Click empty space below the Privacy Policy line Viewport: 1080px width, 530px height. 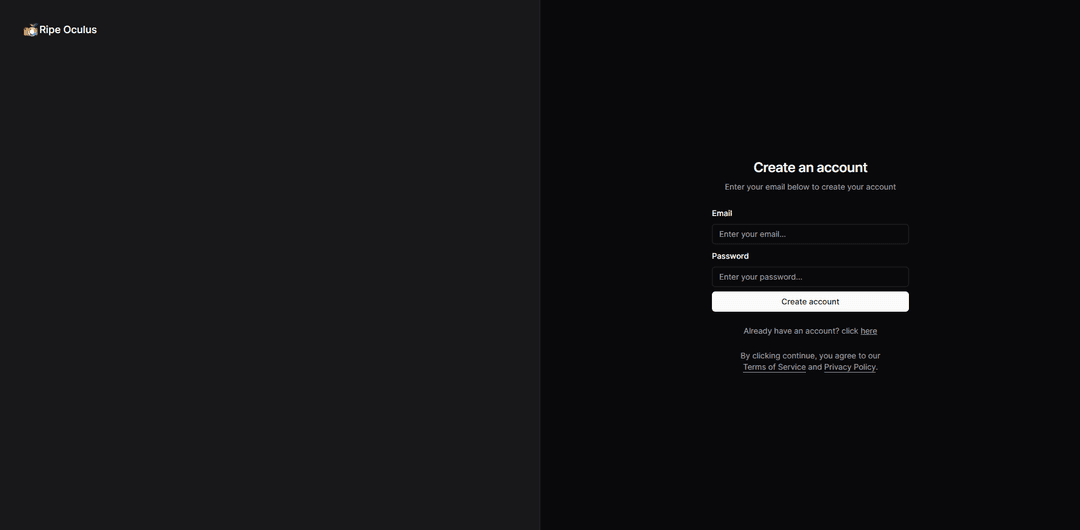810,440
